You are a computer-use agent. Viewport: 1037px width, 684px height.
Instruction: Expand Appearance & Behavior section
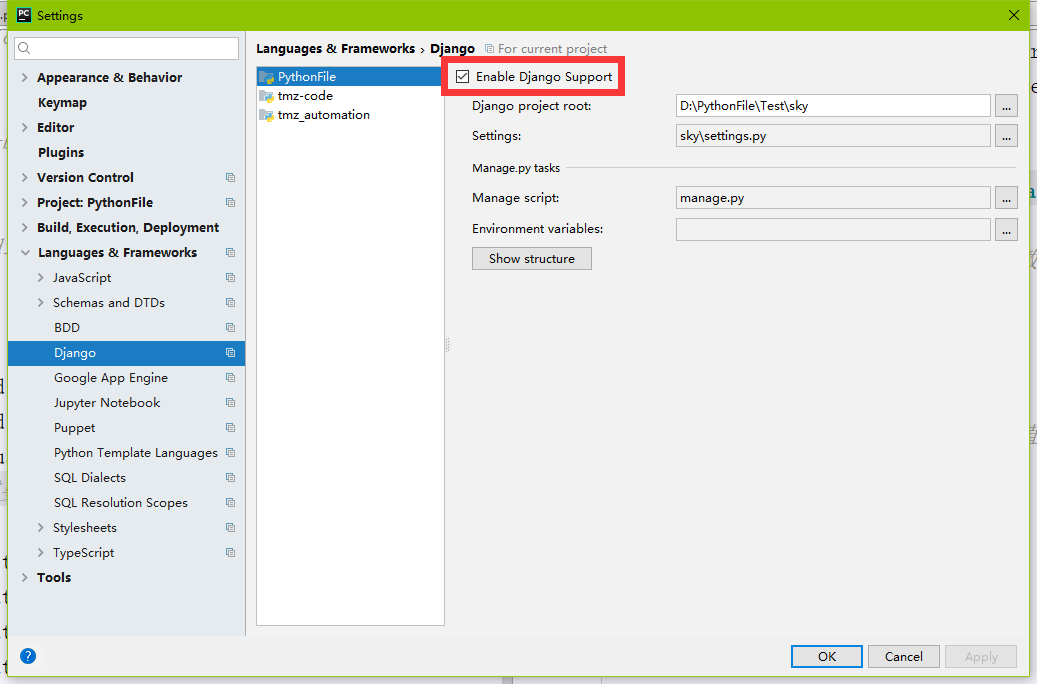(x=24, y=77)
